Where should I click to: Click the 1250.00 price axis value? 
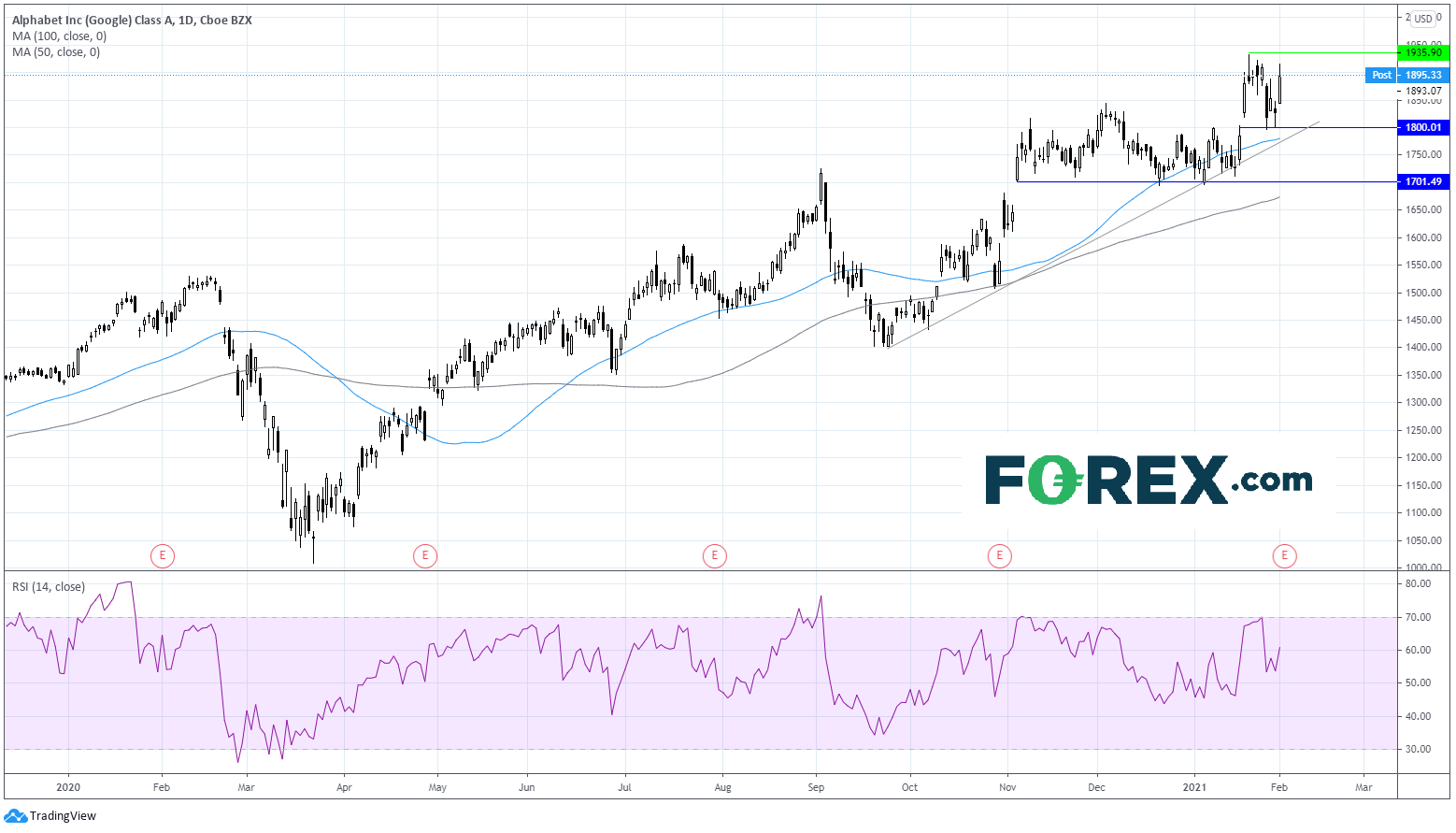(1423, 430)
